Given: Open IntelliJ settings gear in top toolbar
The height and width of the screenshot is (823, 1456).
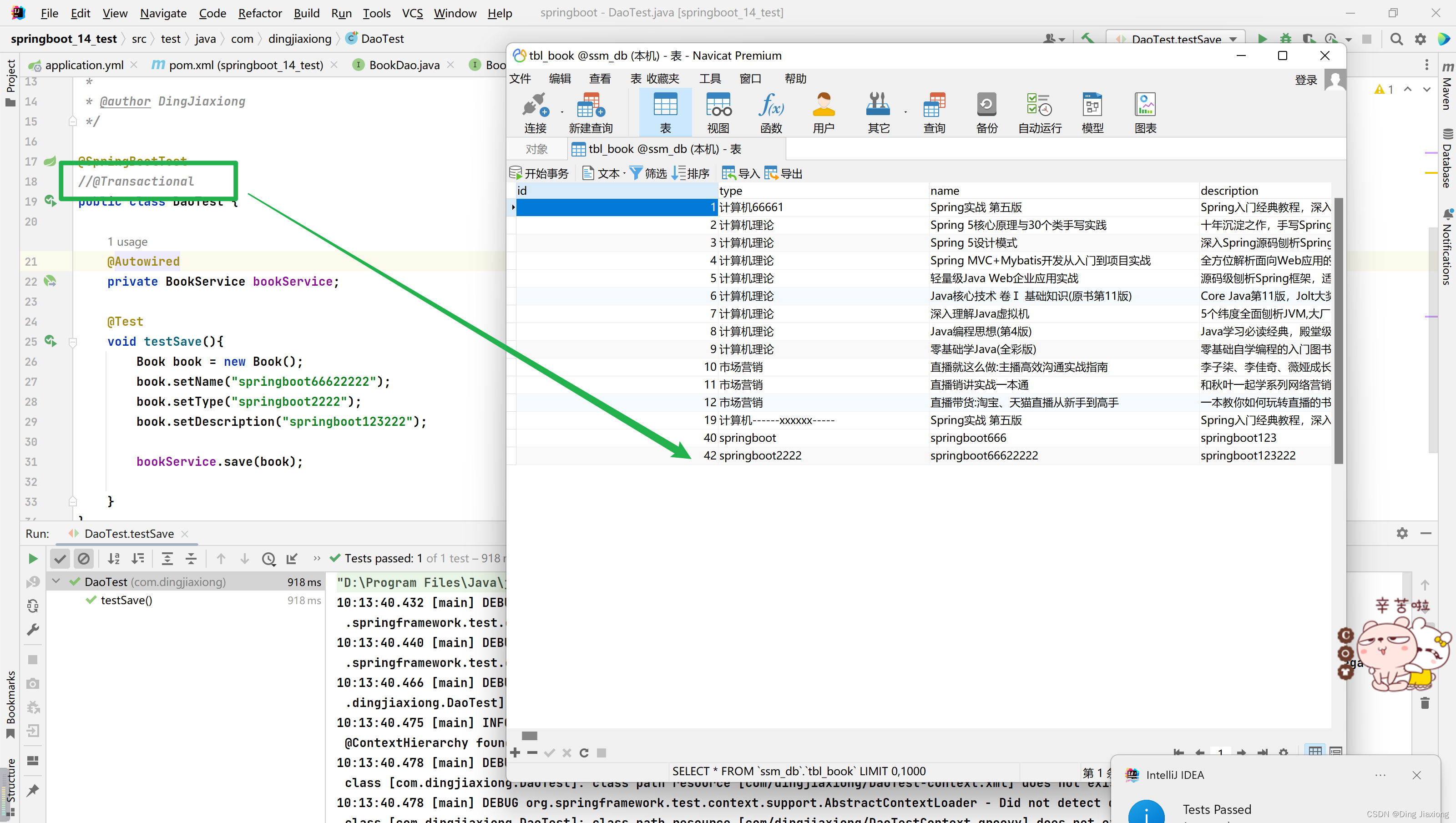Looking at the screenshot, I should pyautogui.click(x=1421, y=39).
